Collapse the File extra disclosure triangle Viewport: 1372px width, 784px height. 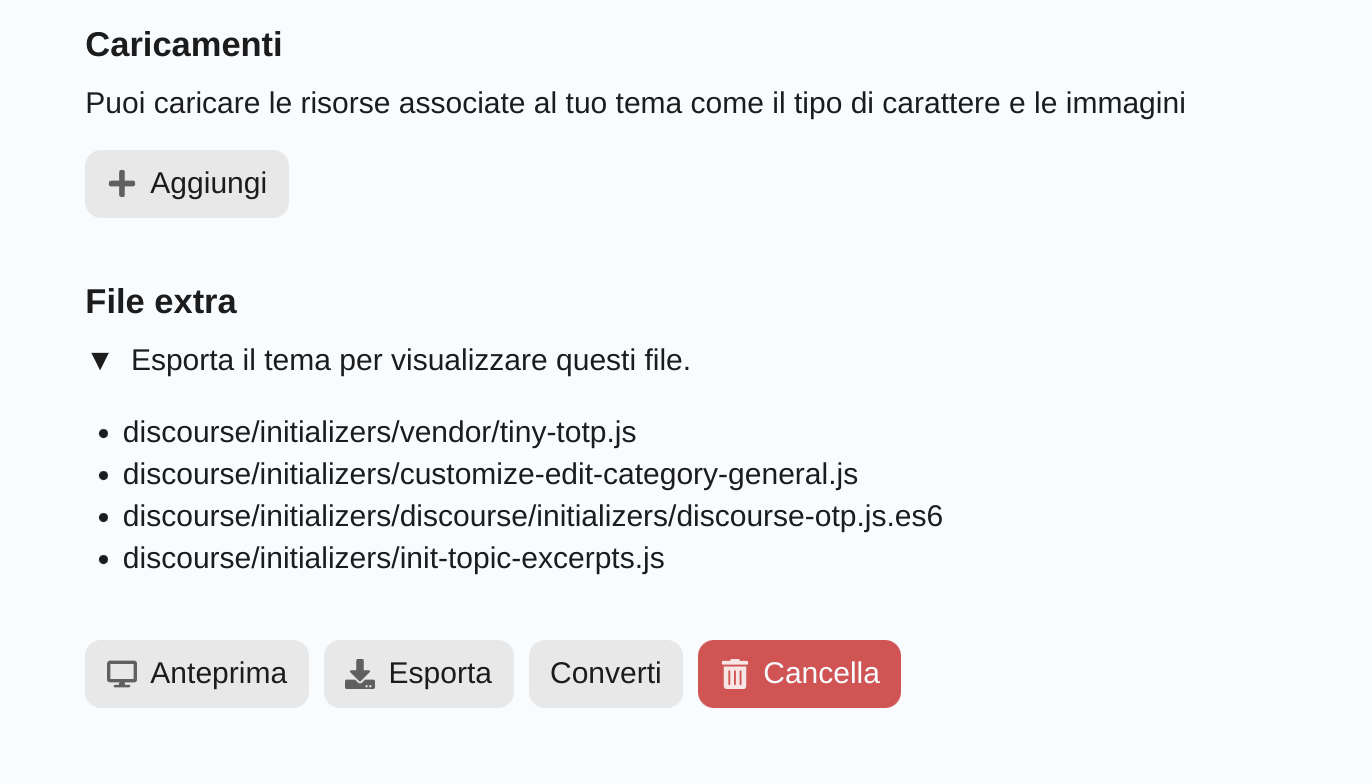(99, 361)
